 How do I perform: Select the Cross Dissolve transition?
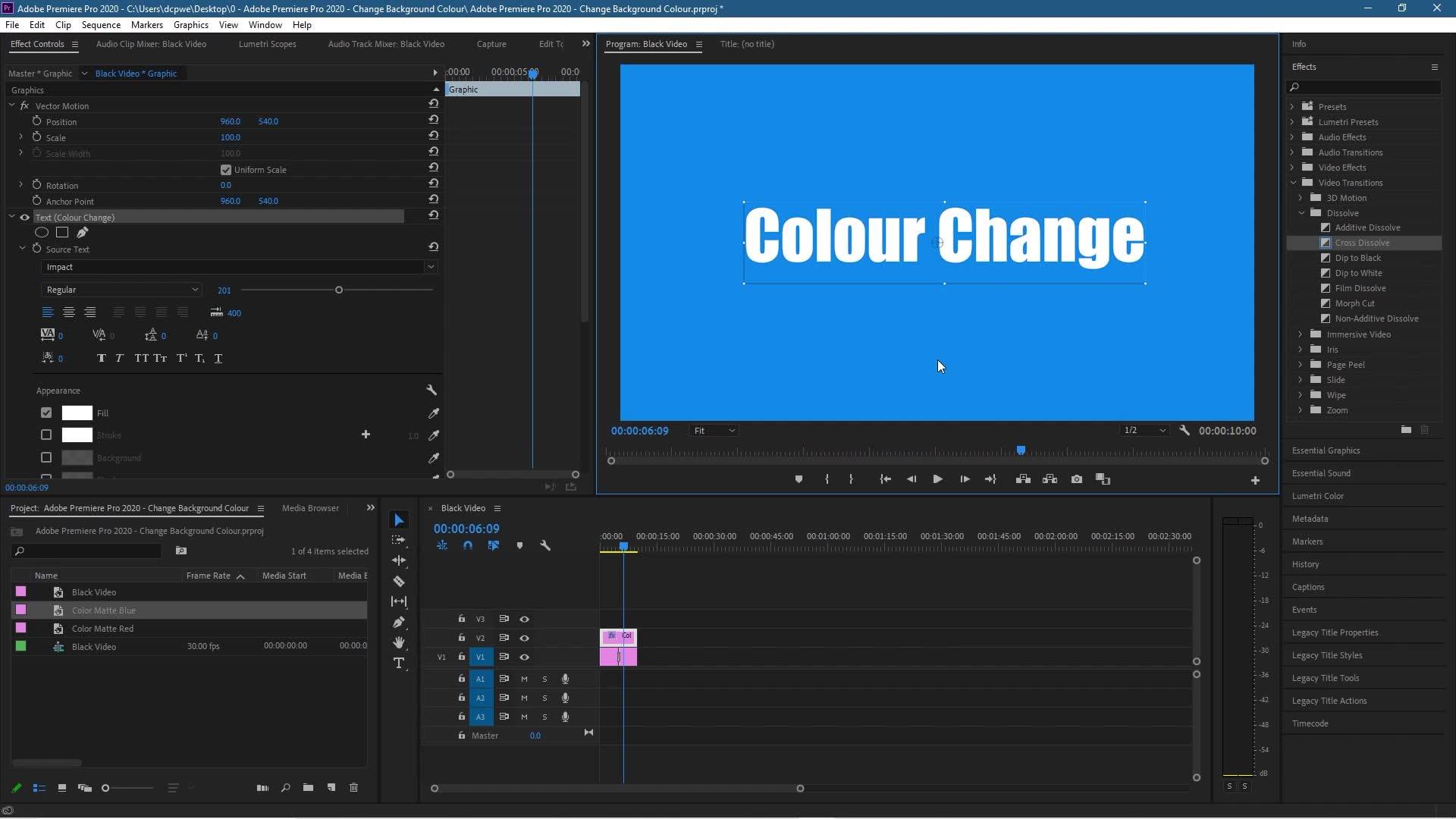(1363, 243)
